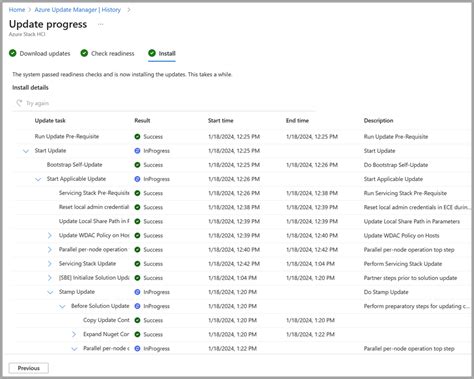
Task: Click green check icon on Check readiness
Action: (x=84, y=53)
